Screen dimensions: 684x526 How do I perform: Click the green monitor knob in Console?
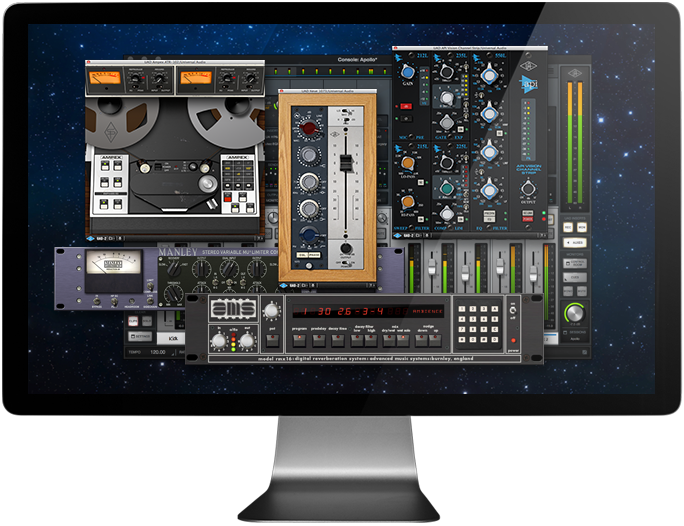pyautogui.click(x=574, y=313)
